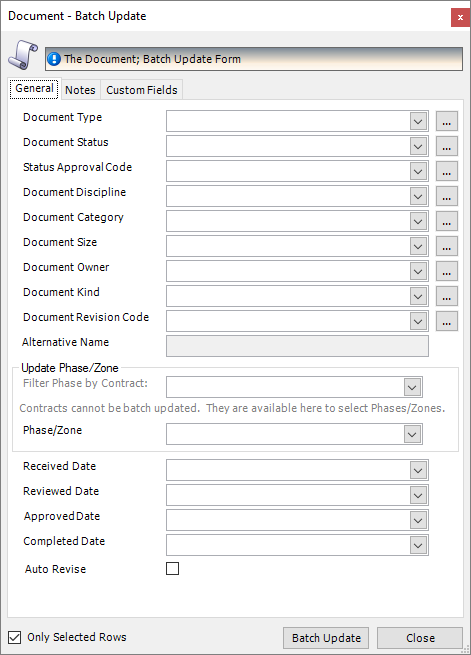
Task: Click the 'Update Phase/Zone' group label
Action: click(x=70, y=368)
